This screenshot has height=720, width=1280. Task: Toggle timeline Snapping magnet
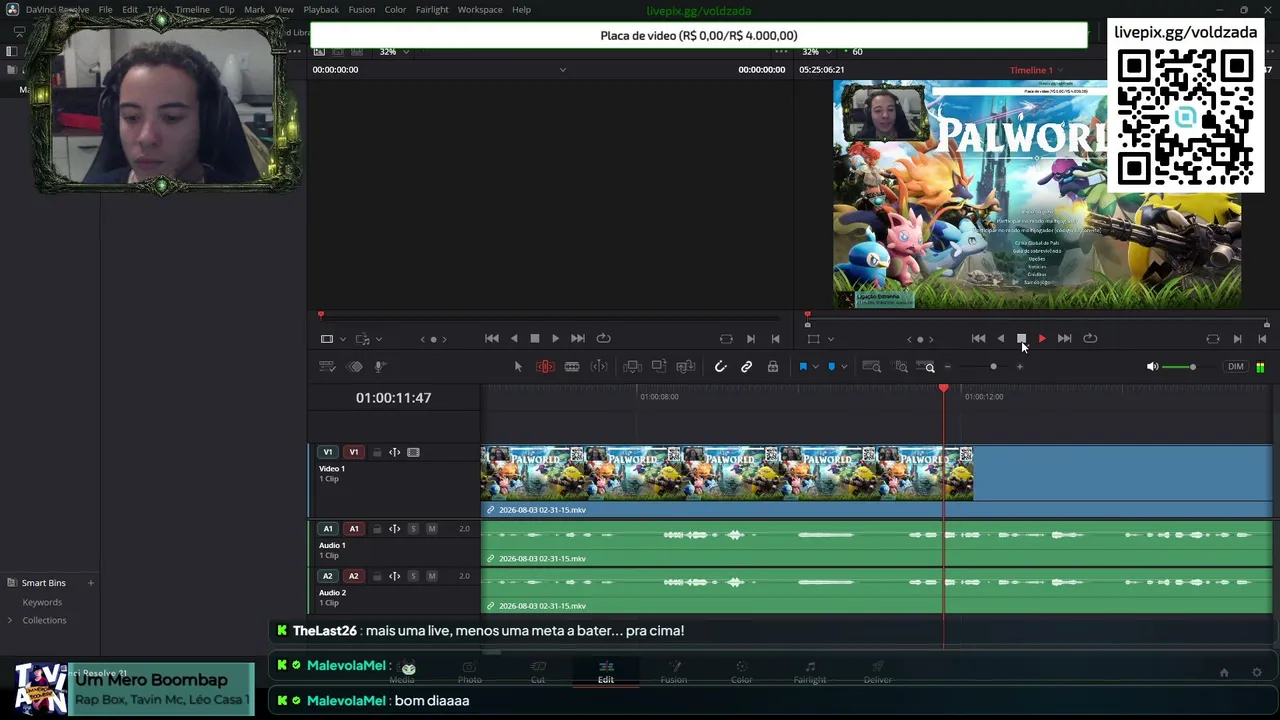pyautogui.click(x=720, y=367)
